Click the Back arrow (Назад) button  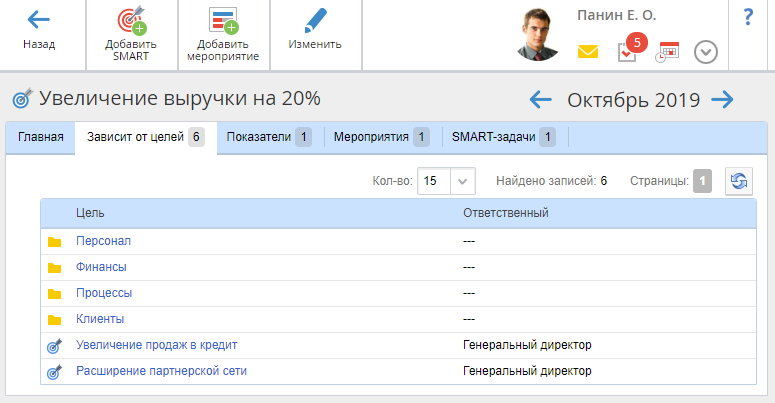pyautogui.click(x=39, y=20)
